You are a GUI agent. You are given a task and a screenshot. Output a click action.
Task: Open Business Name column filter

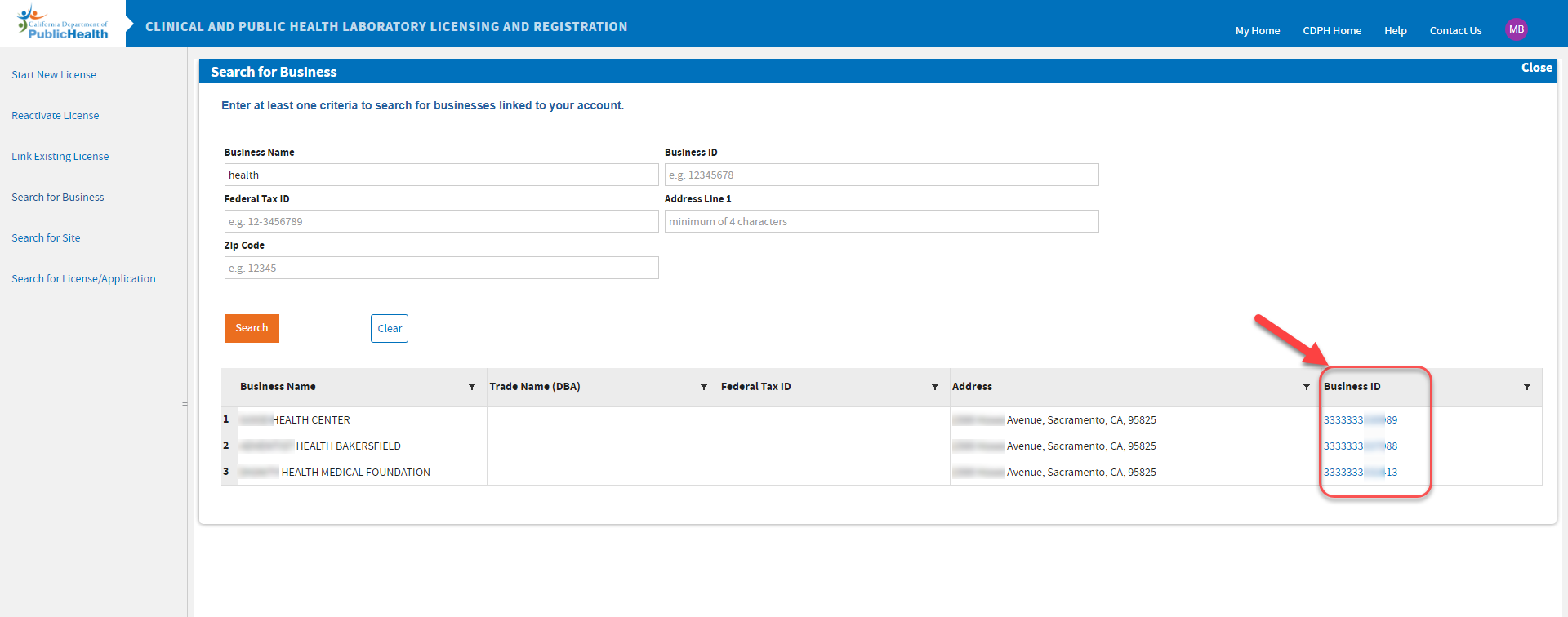tap(472, 387)
